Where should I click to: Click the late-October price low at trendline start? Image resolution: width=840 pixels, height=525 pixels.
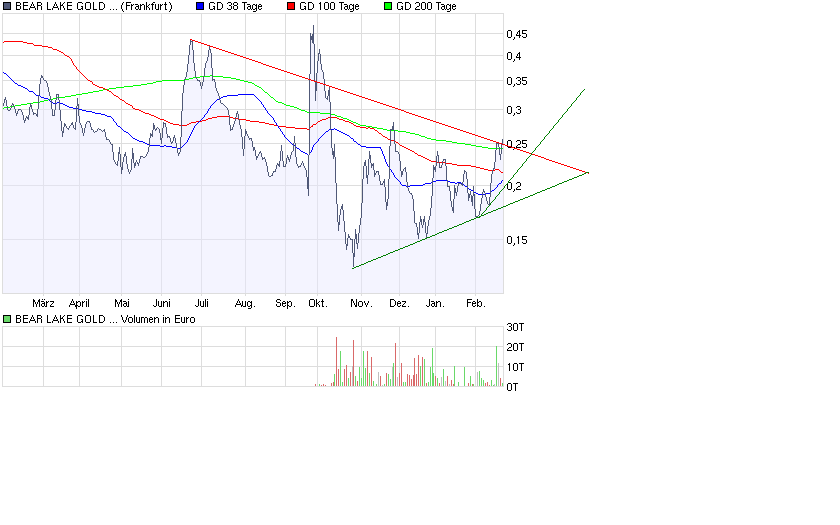point(354,267)
